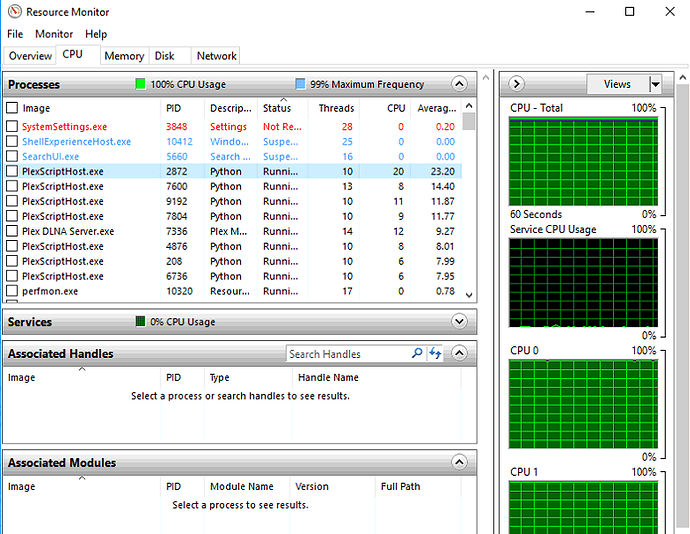Check the Plex DLNA Server.exe box
Viewport: 690px width, 534px height.
click(12, 231)
